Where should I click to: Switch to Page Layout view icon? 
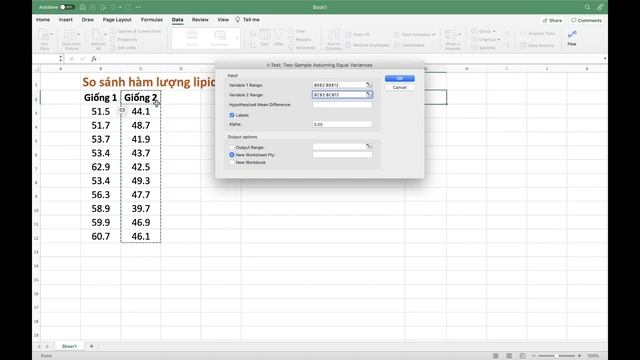(509, 356)
